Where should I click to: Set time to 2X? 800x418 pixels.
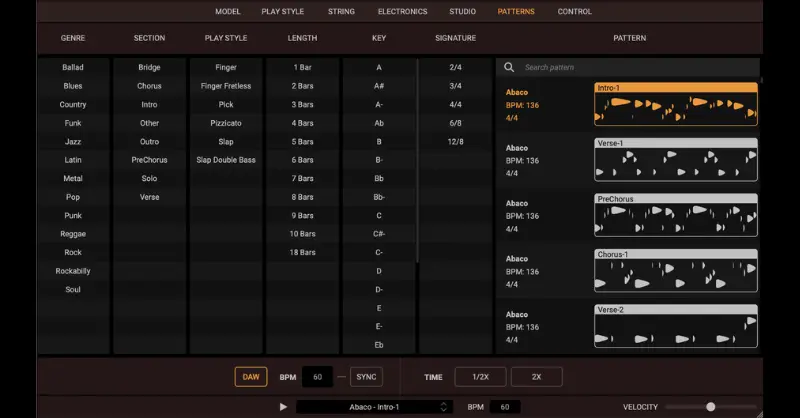[536, 377]
